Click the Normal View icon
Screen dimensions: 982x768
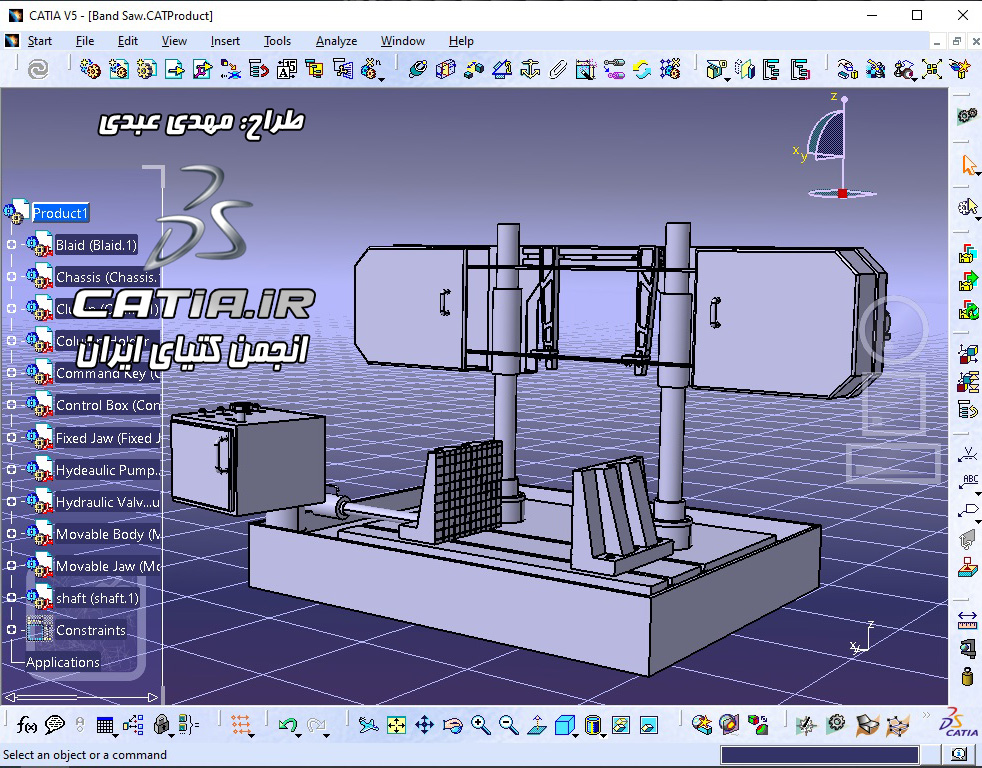[x=537, y=725]
